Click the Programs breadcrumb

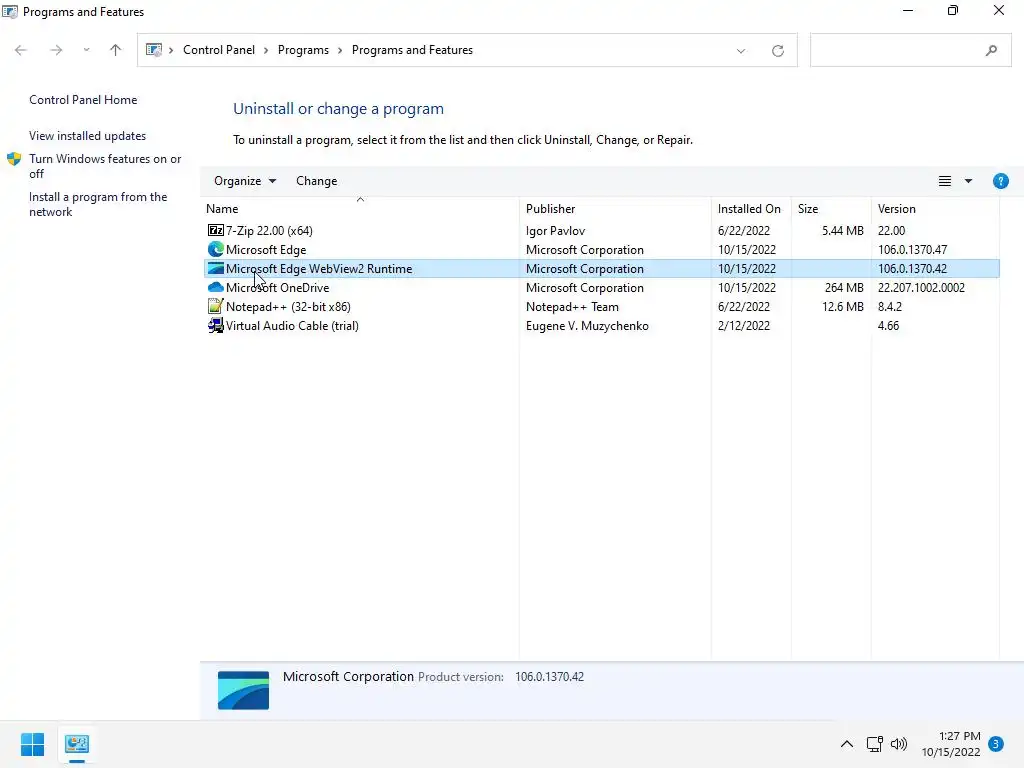tap(303, 50)
